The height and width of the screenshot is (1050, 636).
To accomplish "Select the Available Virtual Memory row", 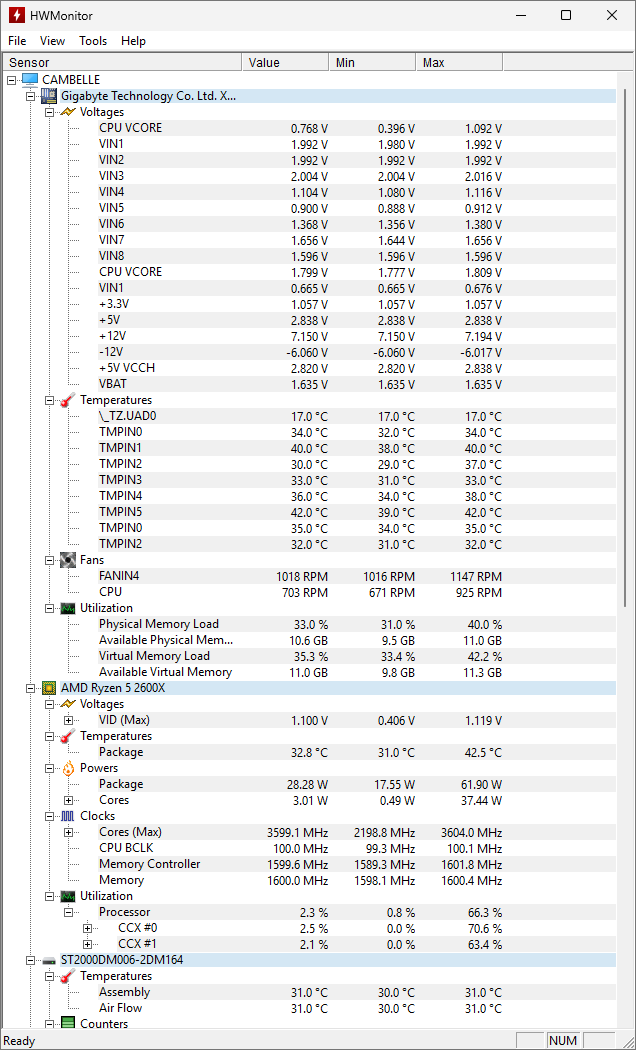I will [357, 672].
